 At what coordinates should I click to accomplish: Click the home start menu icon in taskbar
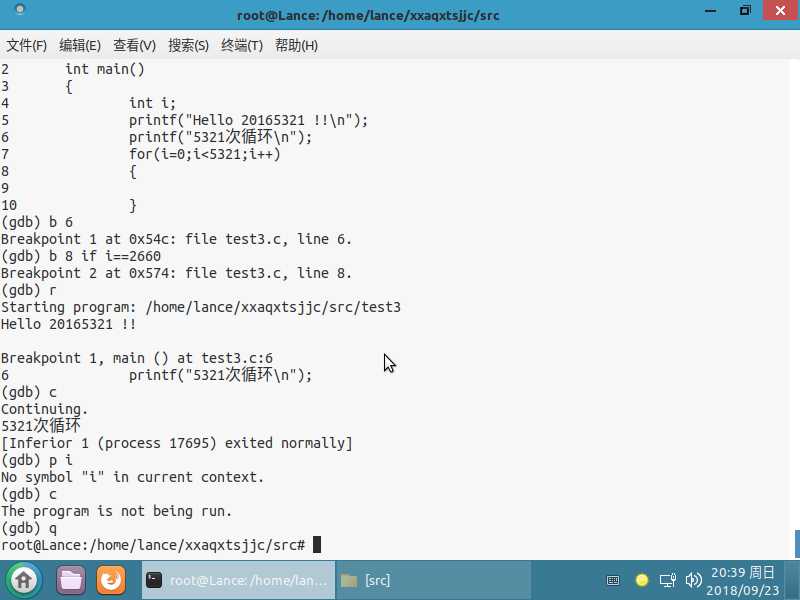click(x=23, y=580)
